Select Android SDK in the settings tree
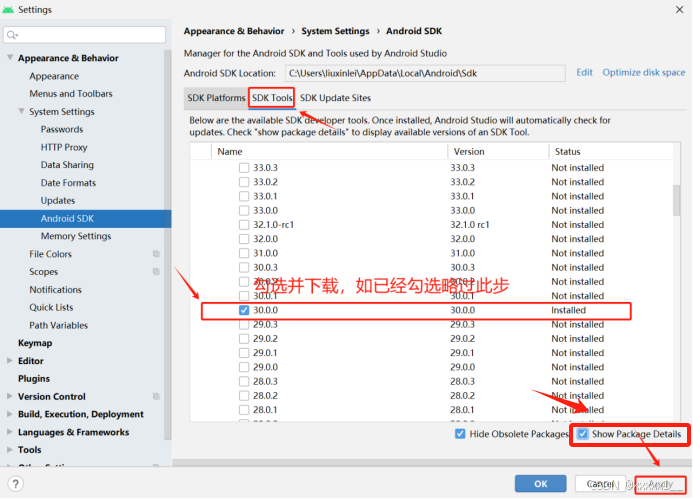 85,219
